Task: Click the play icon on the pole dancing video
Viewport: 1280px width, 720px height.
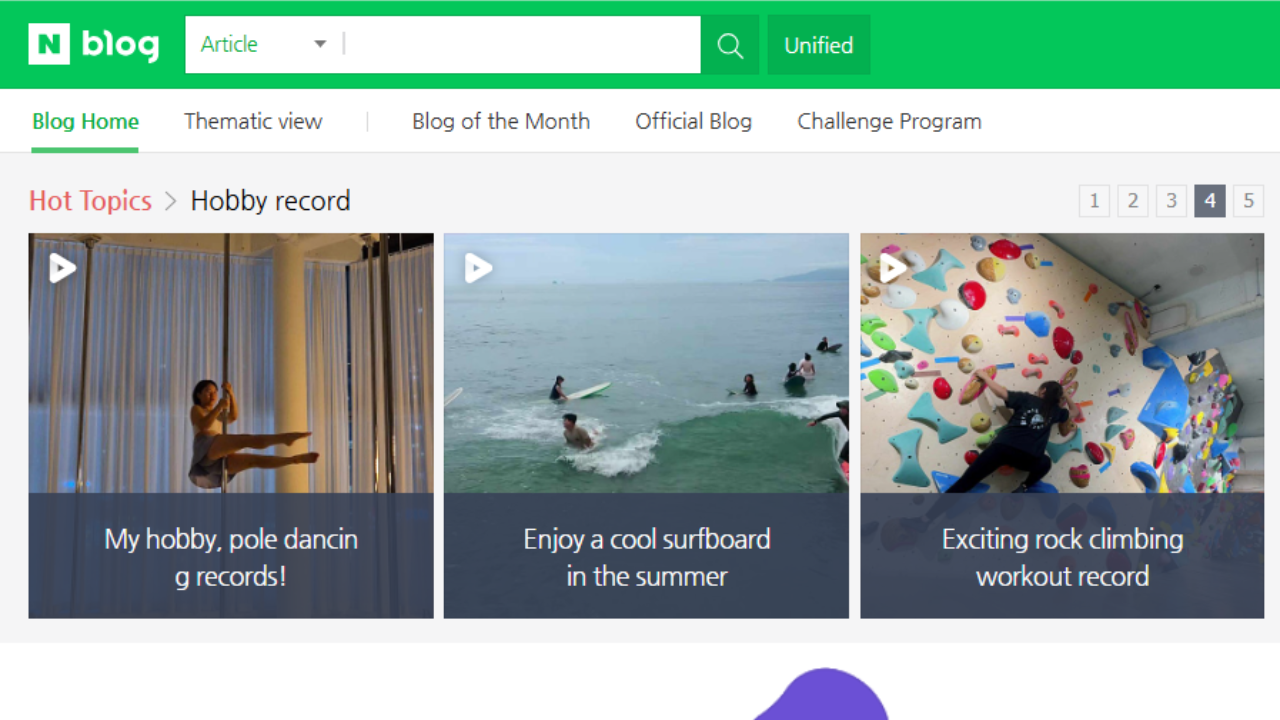Action: point(62,268)
